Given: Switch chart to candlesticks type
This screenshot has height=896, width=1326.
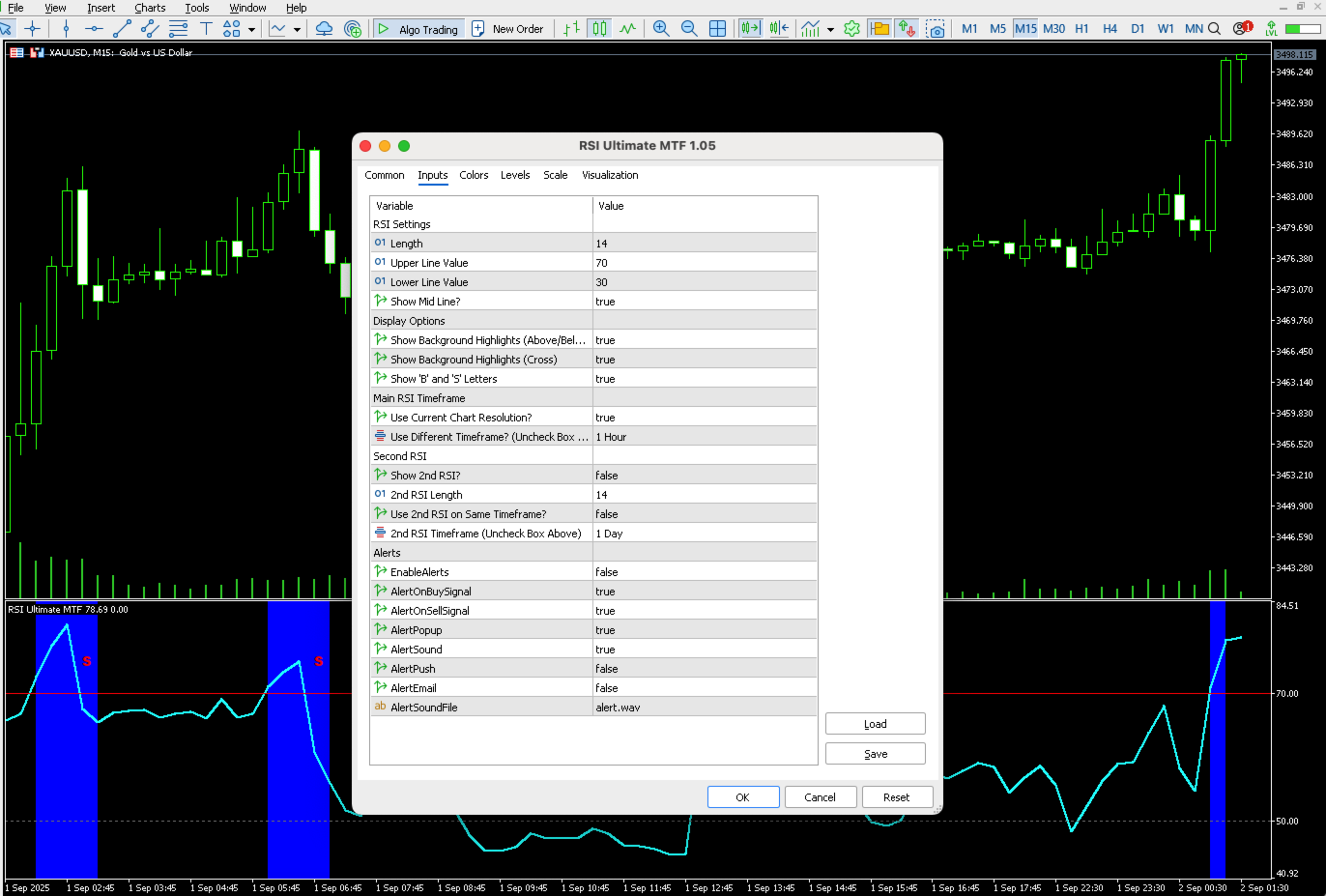Looking at the screenshot, I should coord(600,29).
